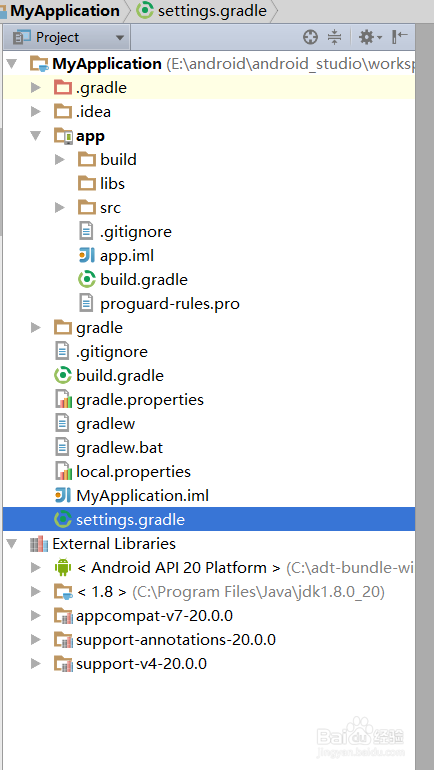Expand the src folder

(x=59, y=208)
